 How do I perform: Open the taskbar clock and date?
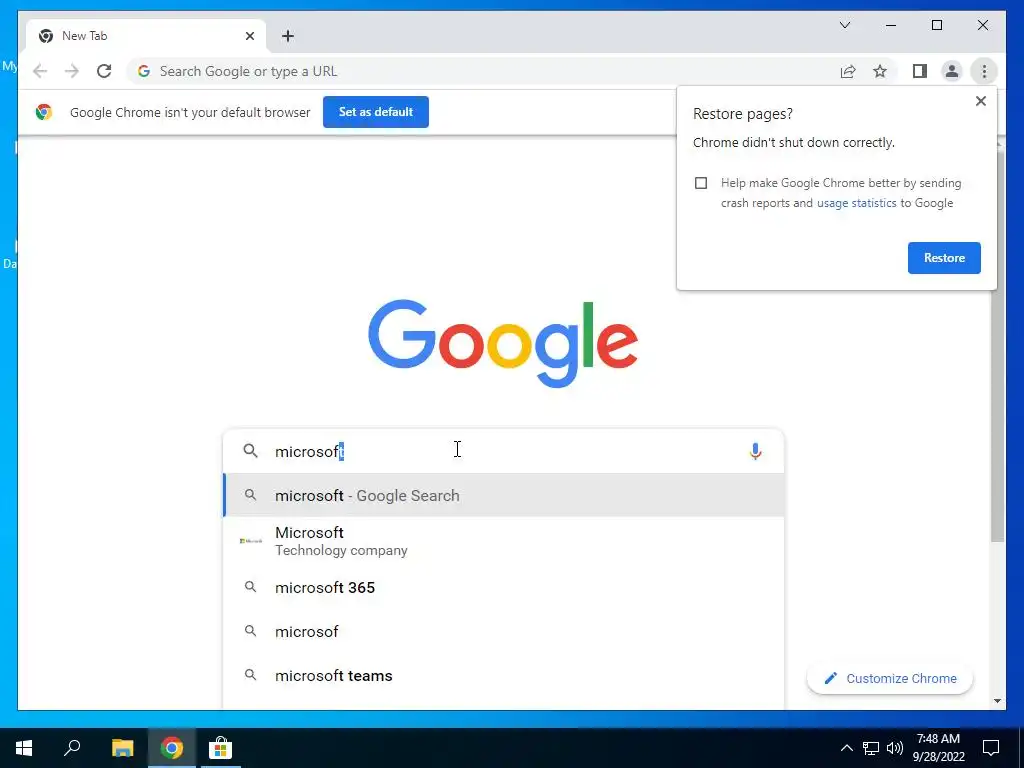938,748
